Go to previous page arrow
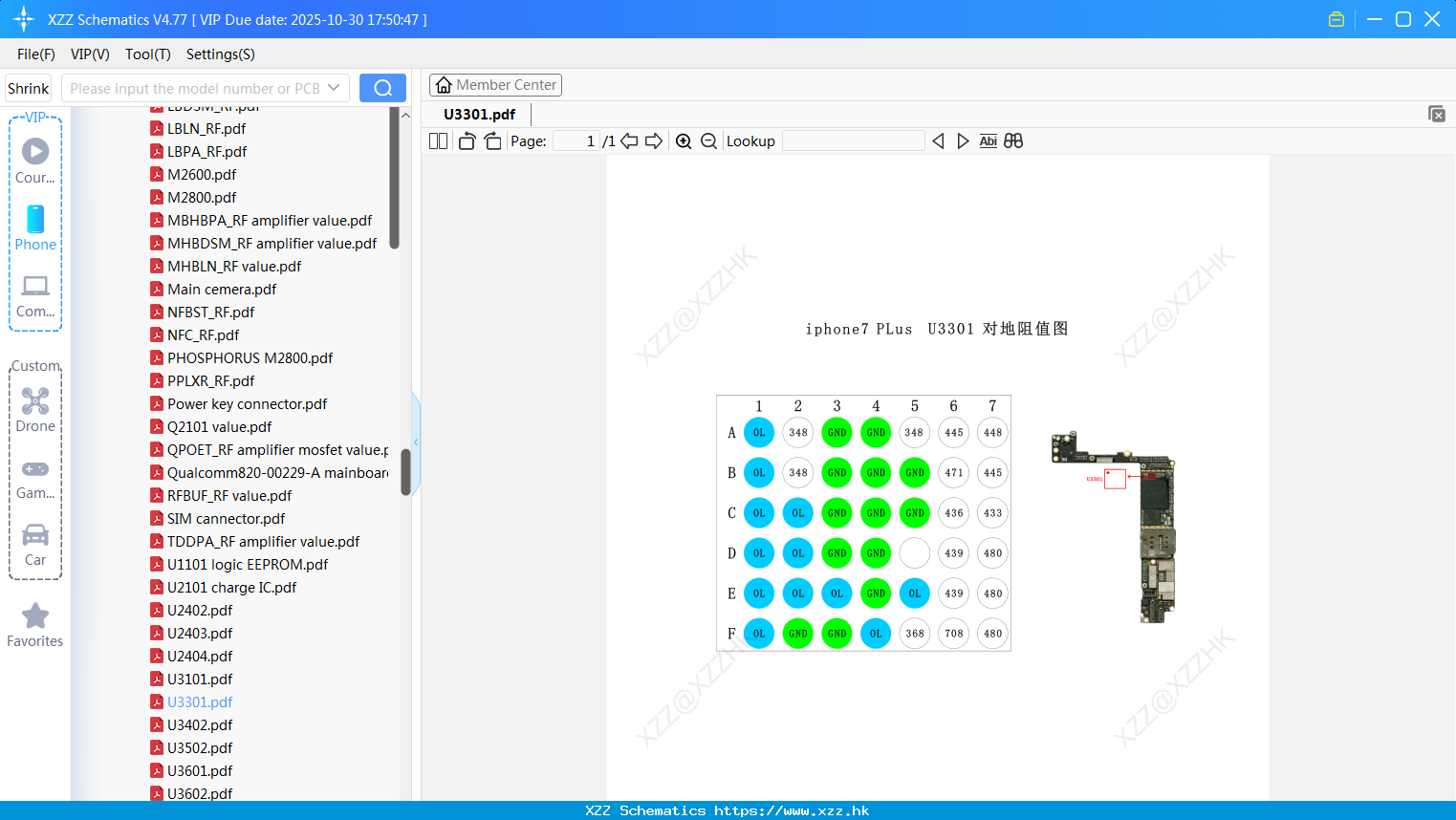1456x820 pixels. [x=629, y=141]
